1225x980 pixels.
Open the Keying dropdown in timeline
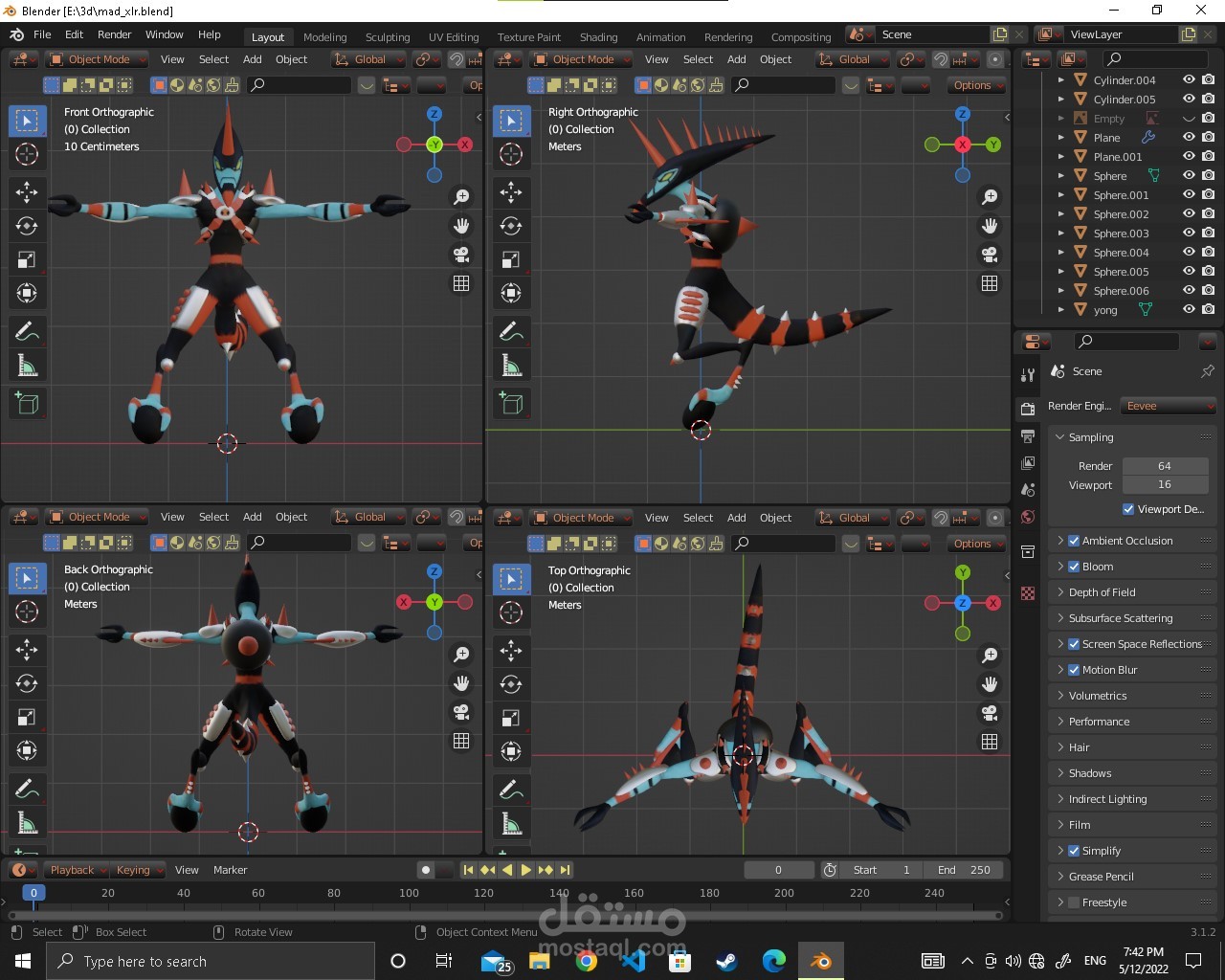pos(139,870)
